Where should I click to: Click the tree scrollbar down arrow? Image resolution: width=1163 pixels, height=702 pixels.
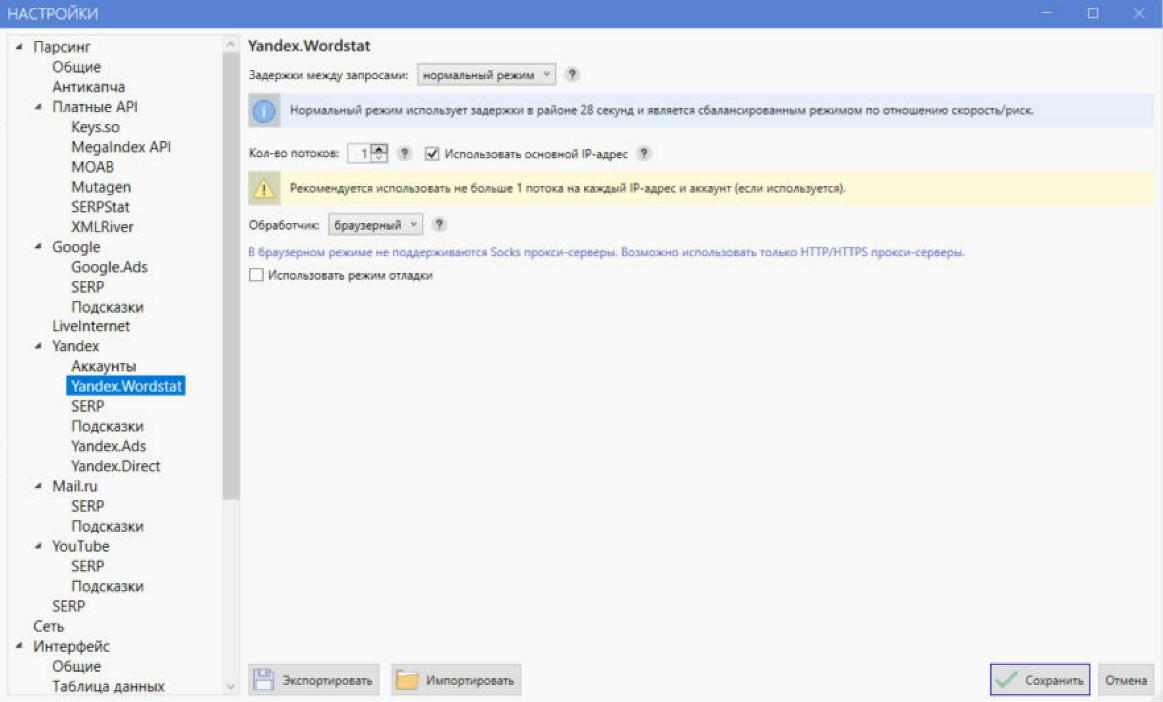point(231,686)
